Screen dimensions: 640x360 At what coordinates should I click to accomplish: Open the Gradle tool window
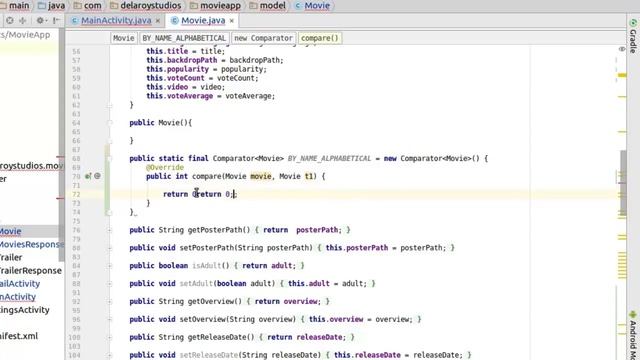click(x=633, y=36)
